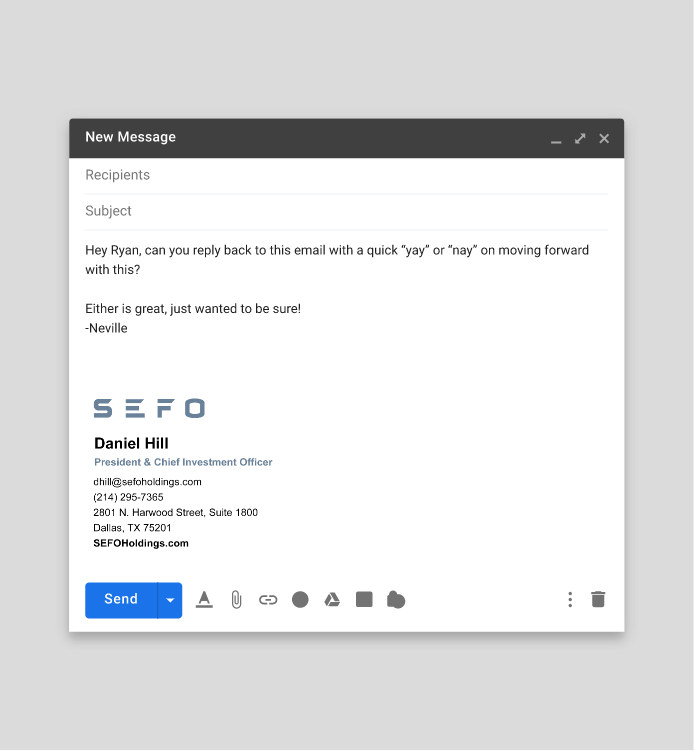Image resolution: width=694 pixels, height=751 pixels.
Task: Insert a link using the chain icon
Action: coord(268,600)
